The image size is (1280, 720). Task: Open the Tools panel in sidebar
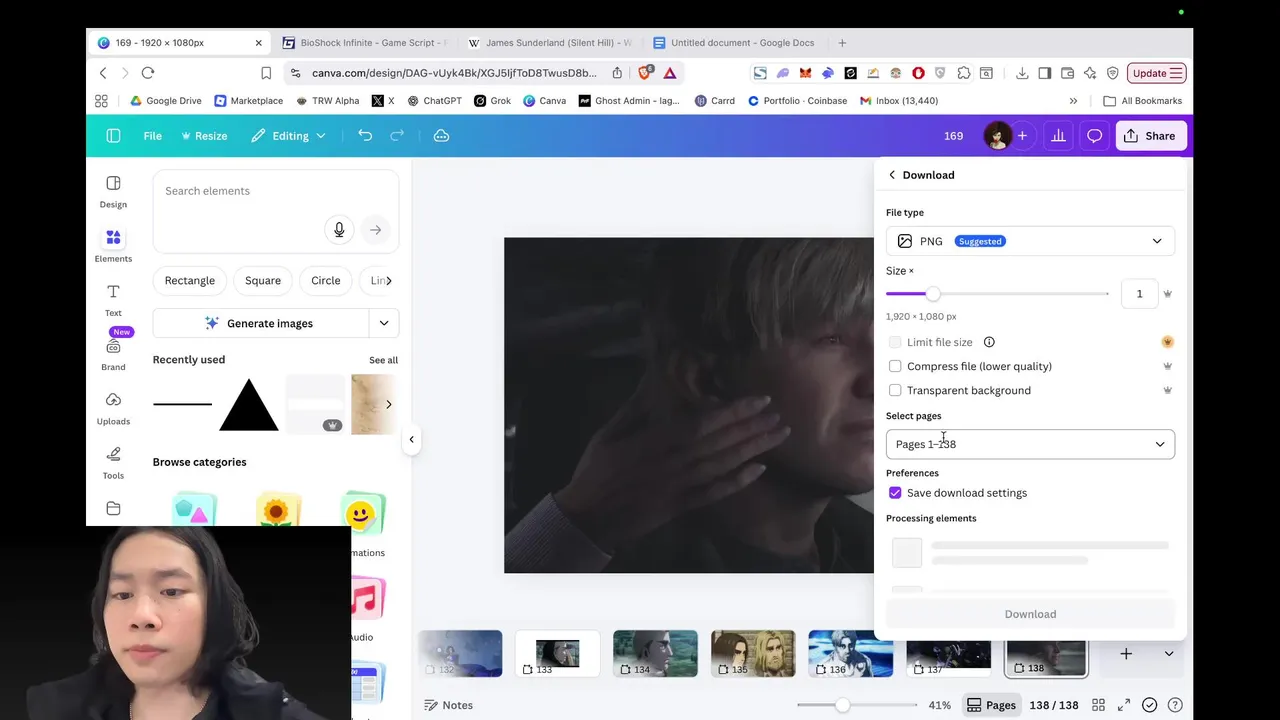pos(113,462)
